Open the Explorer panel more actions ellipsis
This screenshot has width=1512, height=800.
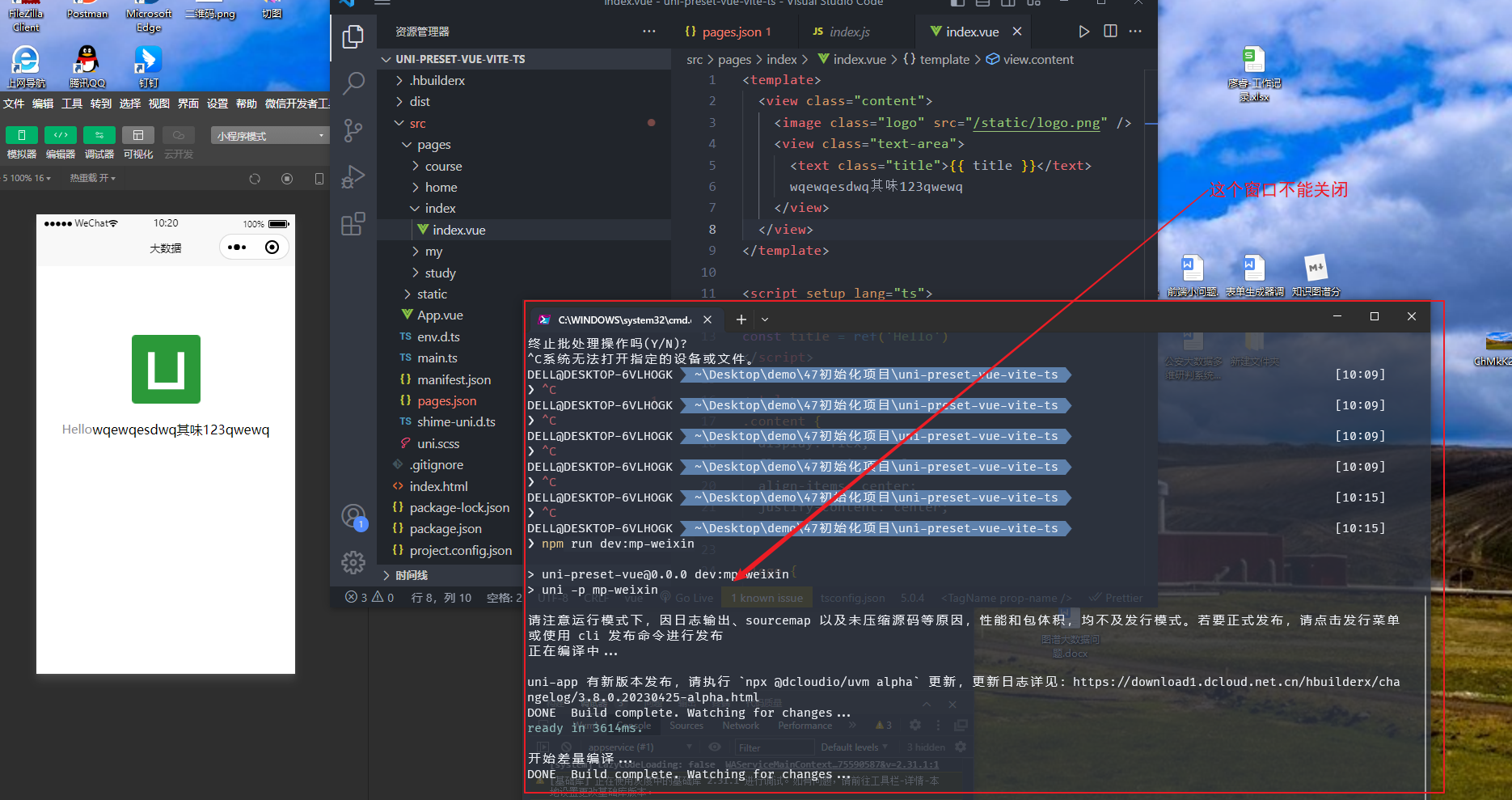[649, 32]
